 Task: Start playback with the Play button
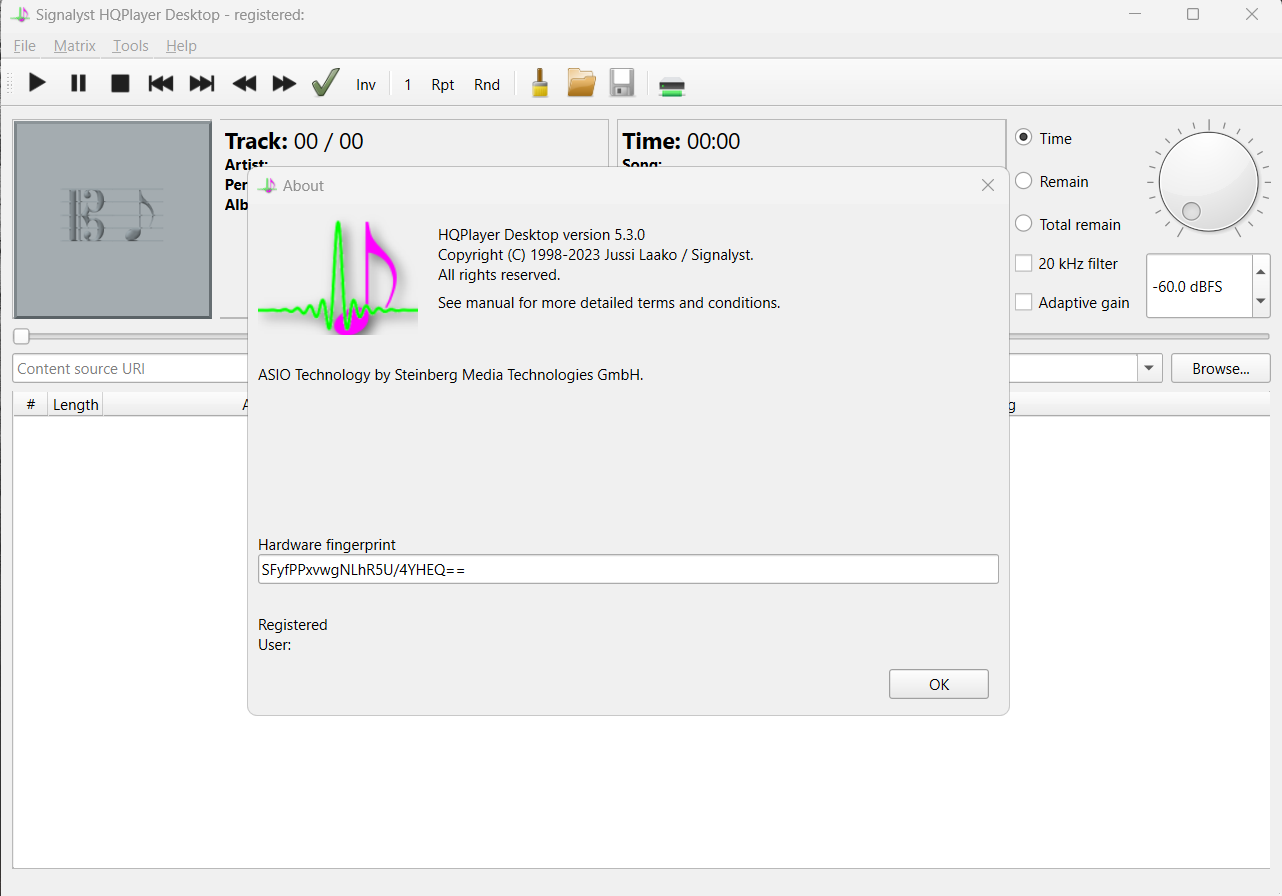(x=37, y=83)
